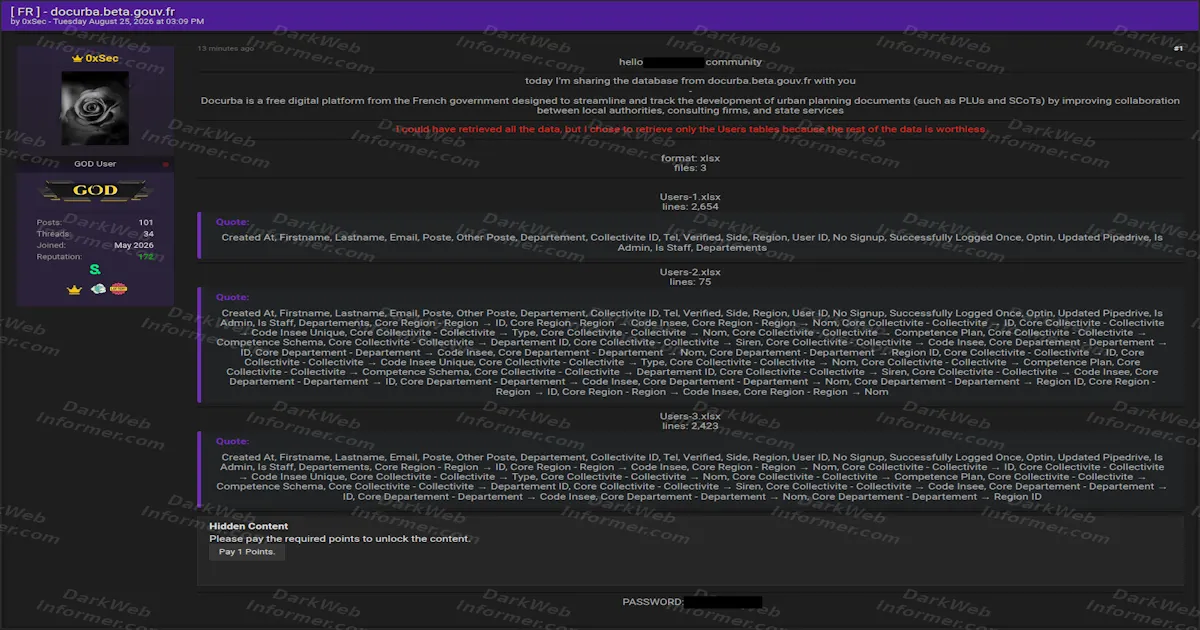Viewport: 1200px width, 630px height.
Task: Click the Hidden Content heading
Action: point(248,526)
